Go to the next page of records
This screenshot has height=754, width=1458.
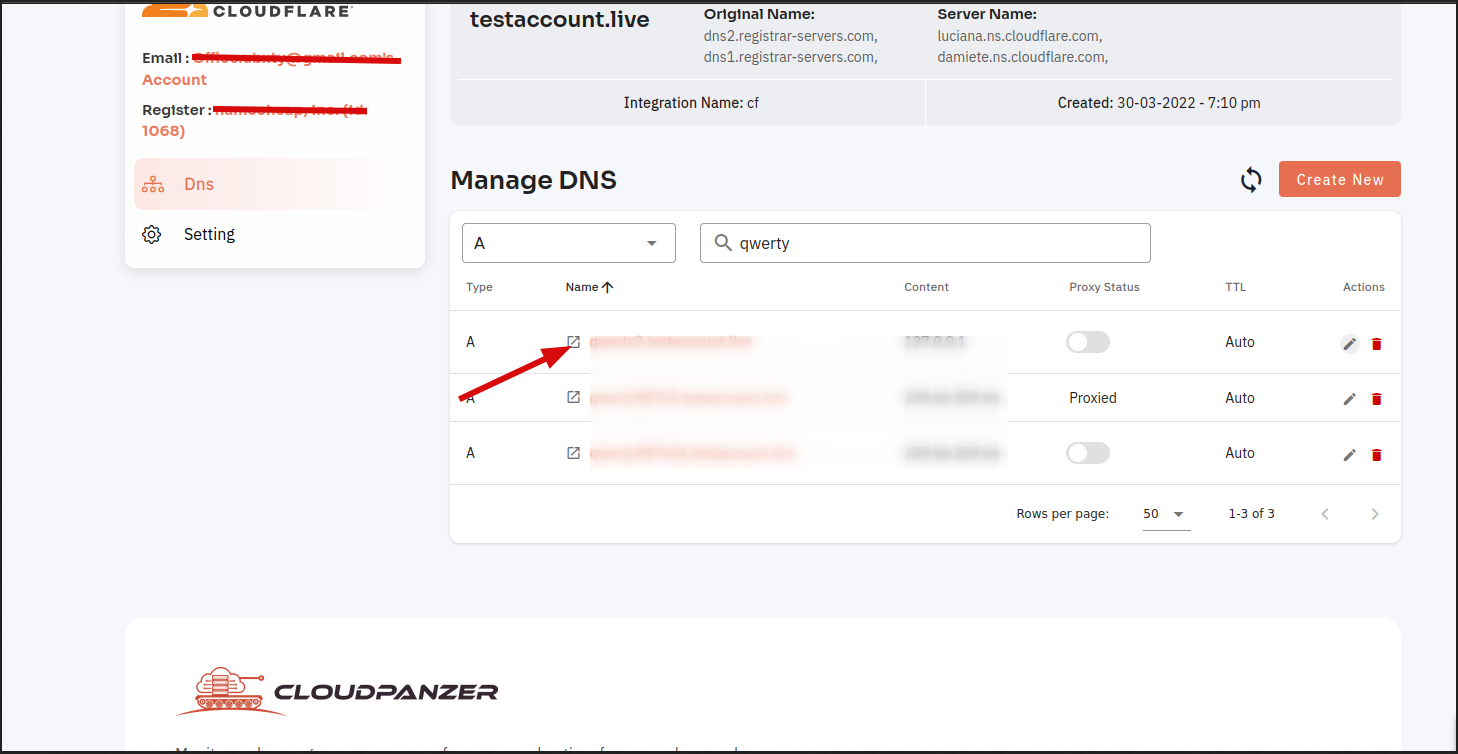click(x=1375, y=514)
